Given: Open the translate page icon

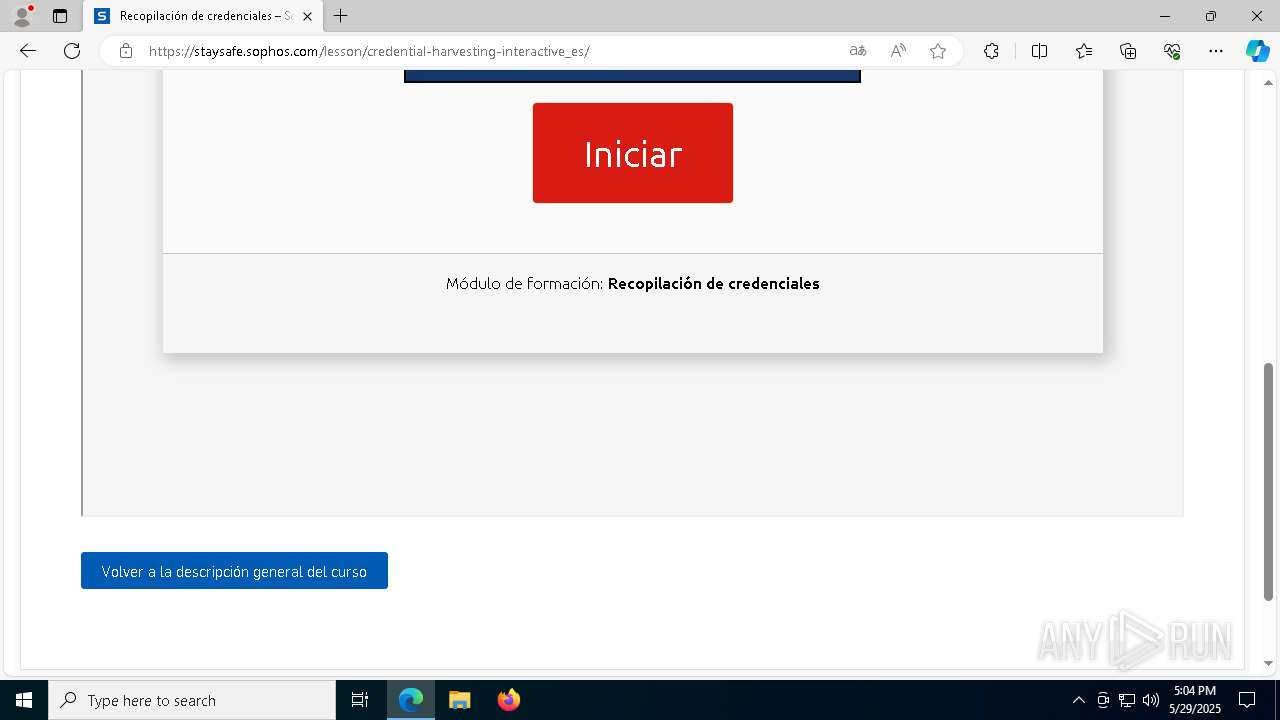Looking at the screenshot, I should coord(858,51).
